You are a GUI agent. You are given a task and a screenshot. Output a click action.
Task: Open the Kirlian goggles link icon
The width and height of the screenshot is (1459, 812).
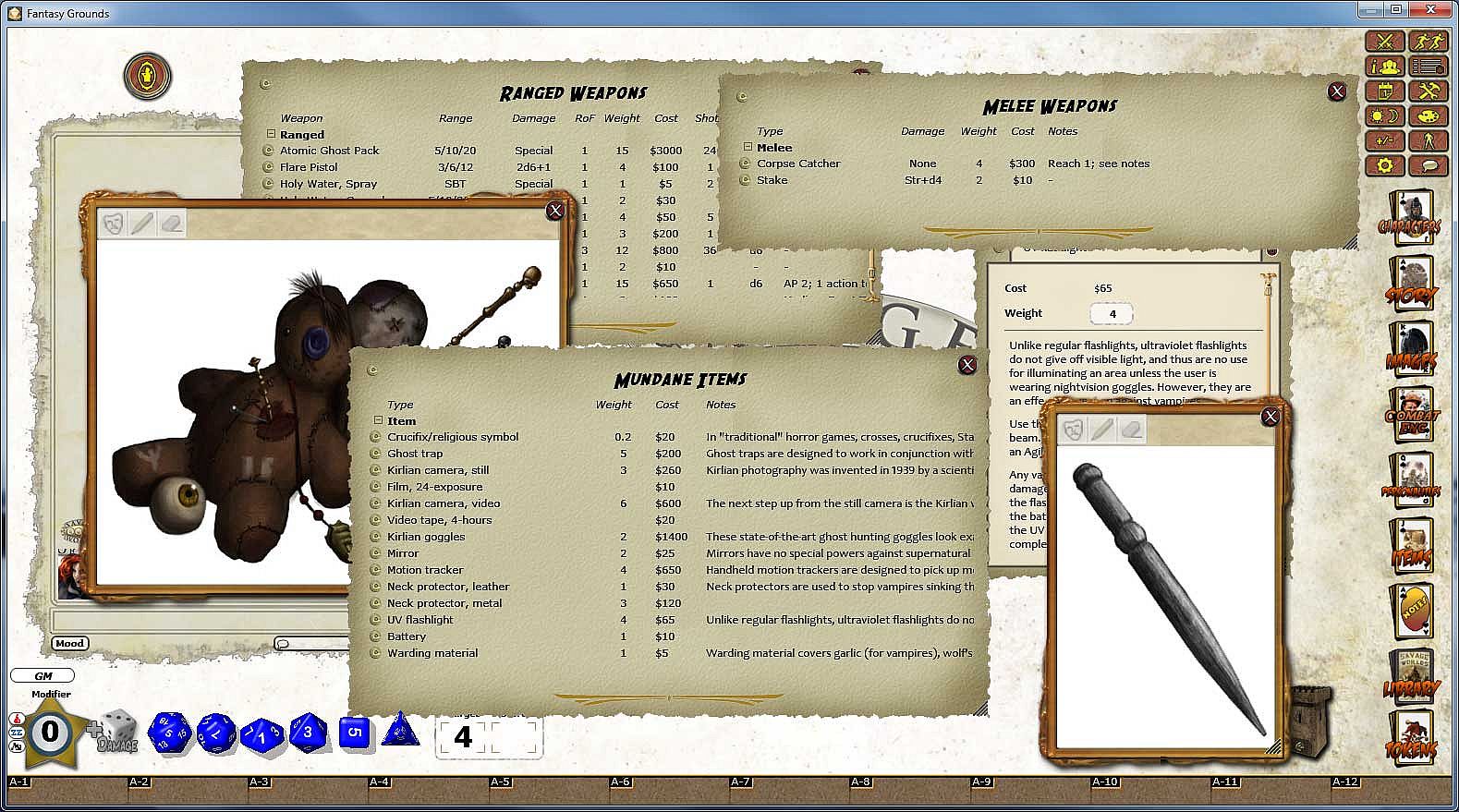click(375, 537)
